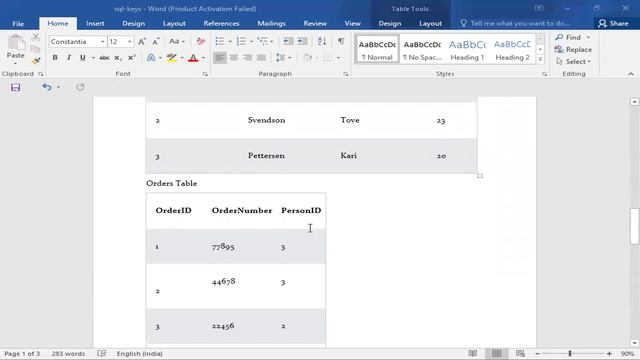The height and width of the screenshot is (360, 640).
Task: Align text to the left
Action: click(x=220, y=58)
